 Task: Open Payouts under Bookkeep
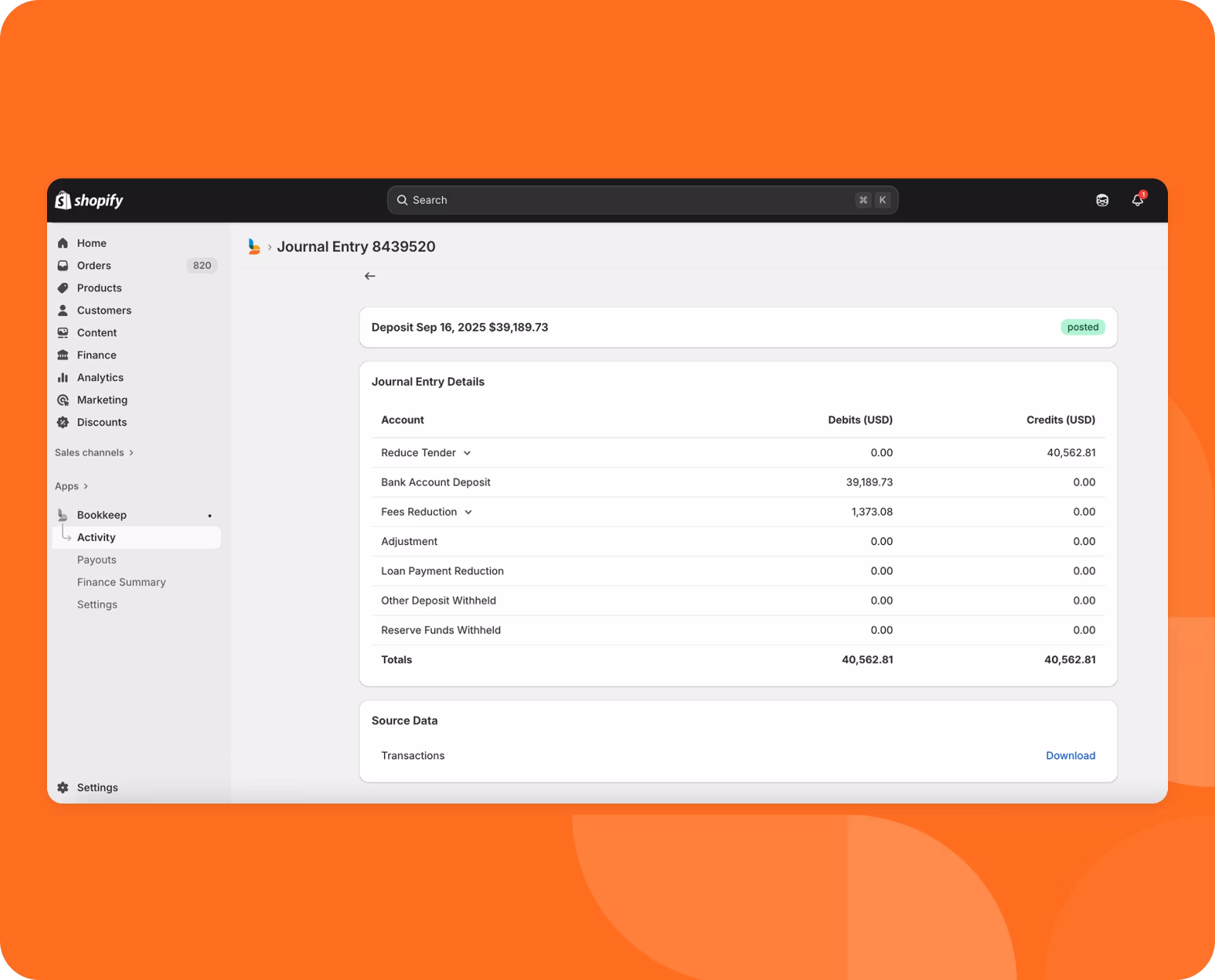[96, 560]
